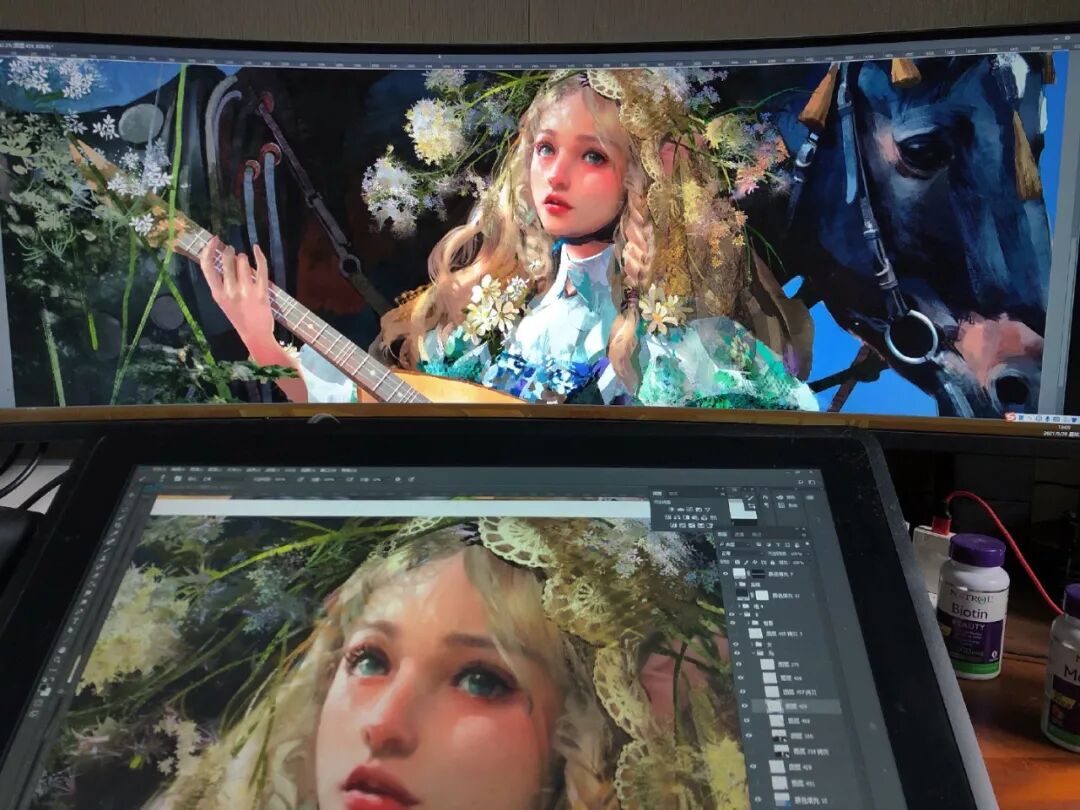This screenshot has width=1080, height=810.
Task: Toggle visibility of the bottom Color Fill layer
Action: coord(758,799)
